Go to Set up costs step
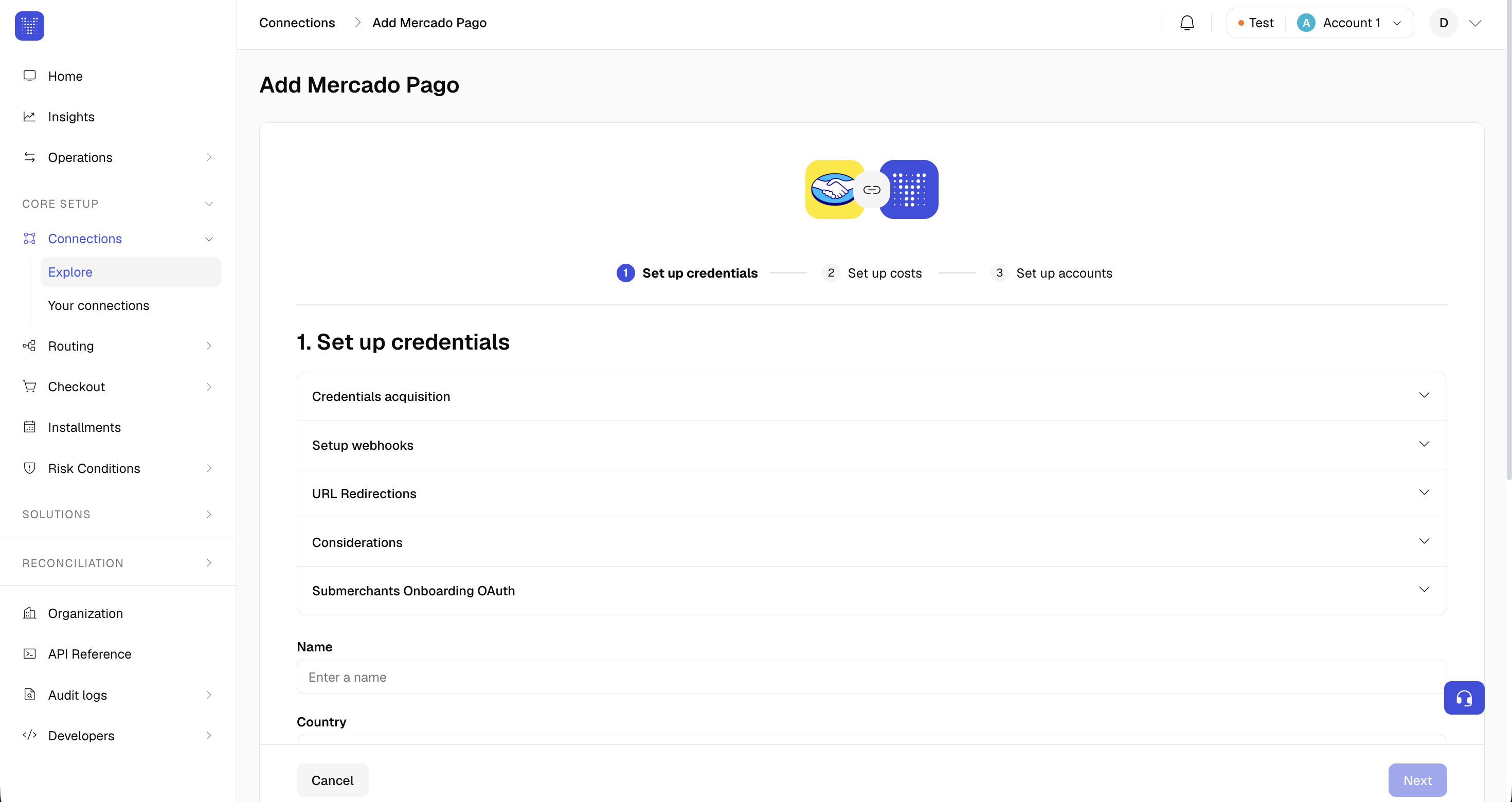Screen dimensions: 1512x802 click(x=872, y=273)
